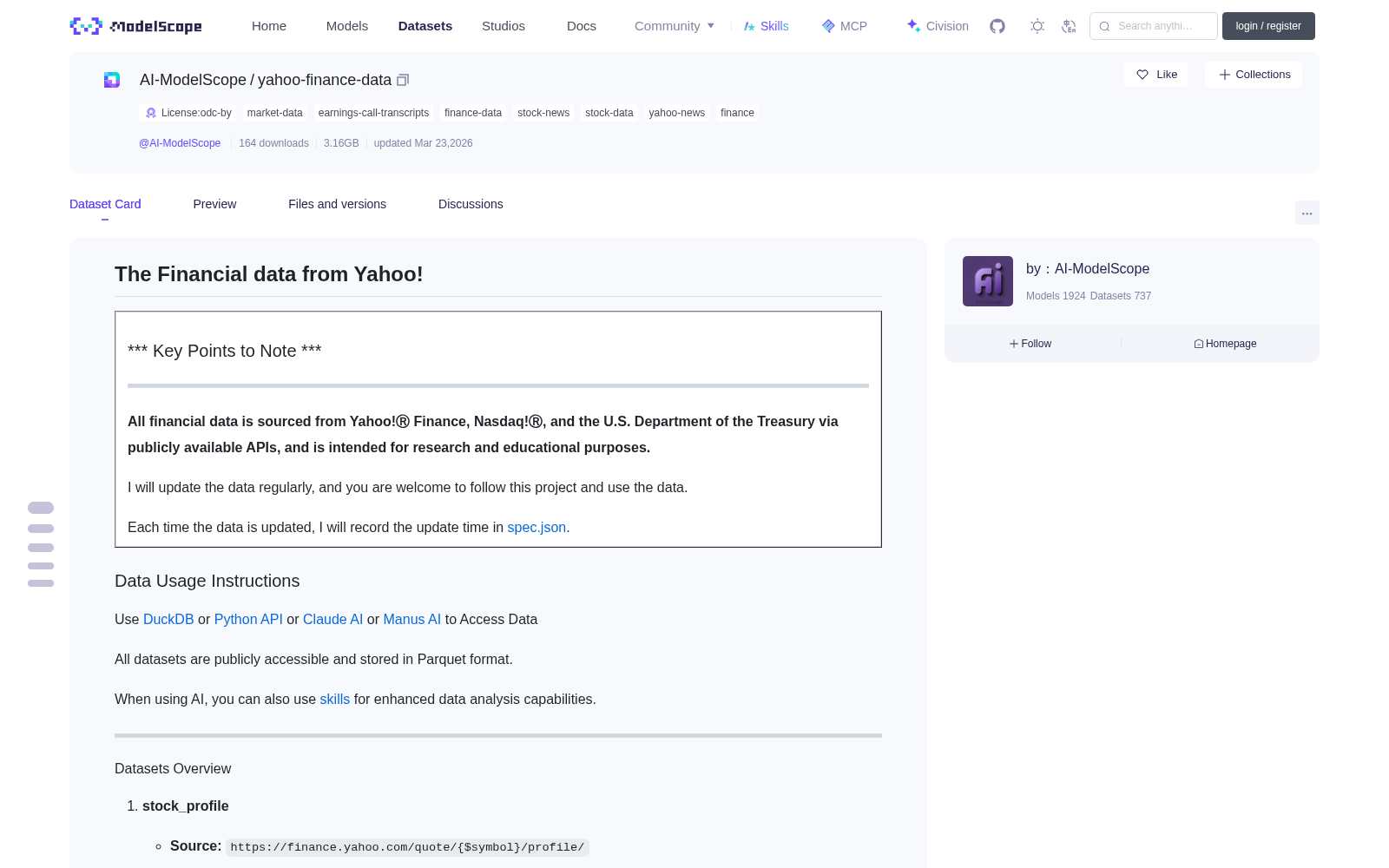This screenshot has height=868, width=1389.
Task: Click the '3.16GB' size text
Action: pyautogui.click(x=341, y=143)
